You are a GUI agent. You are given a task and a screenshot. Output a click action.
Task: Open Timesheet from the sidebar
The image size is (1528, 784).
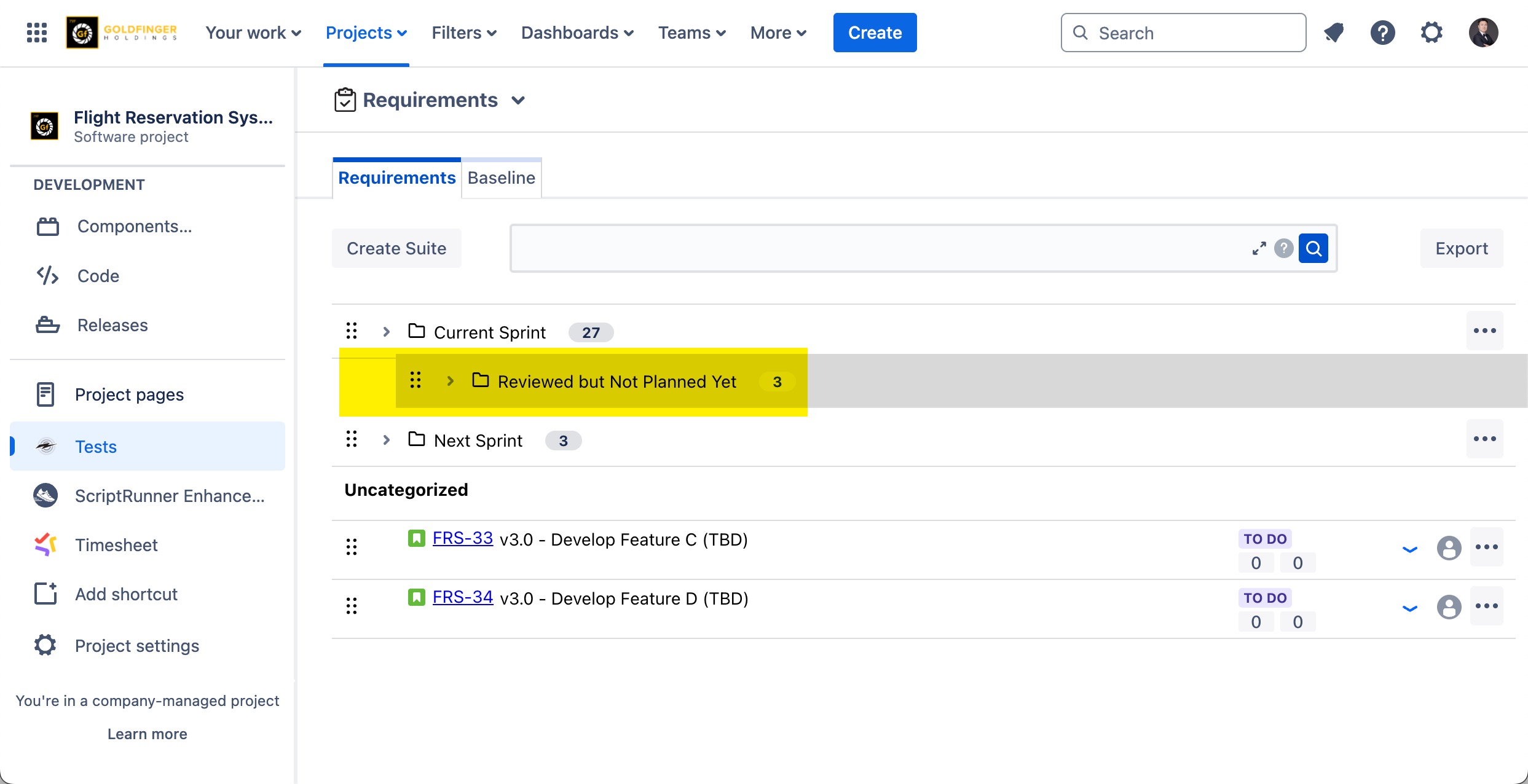tap(116, 545)
